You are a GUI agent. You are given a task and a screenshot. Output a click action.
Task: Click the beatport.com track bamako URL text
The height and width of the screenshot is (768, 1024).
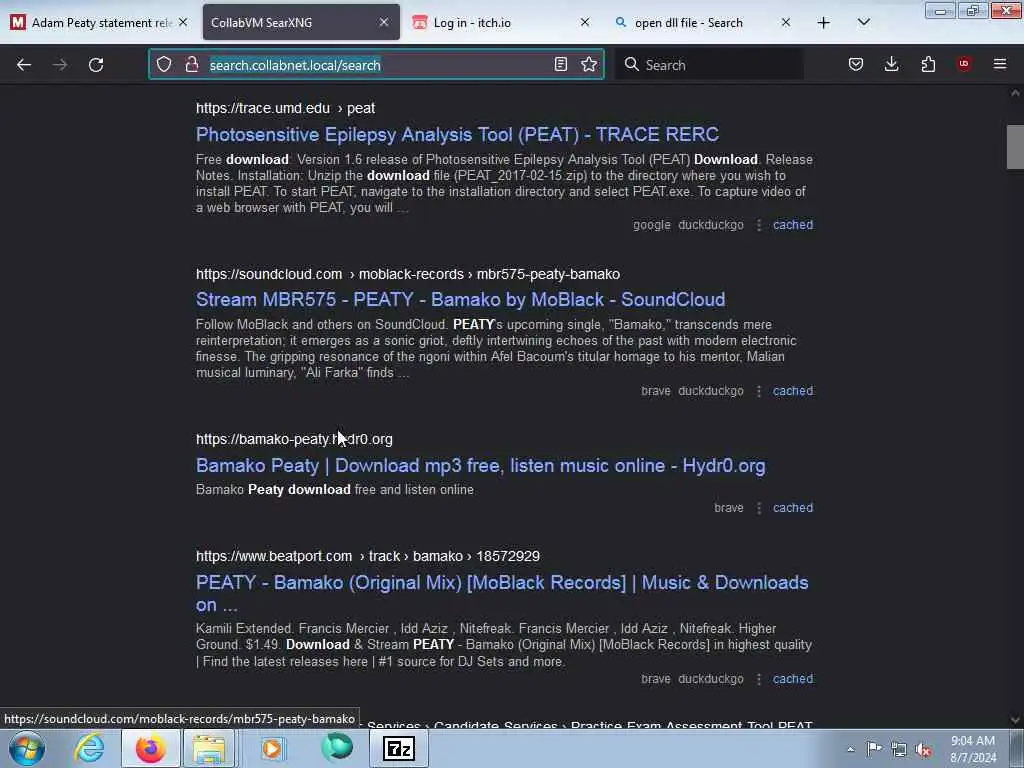coord(368,556)
